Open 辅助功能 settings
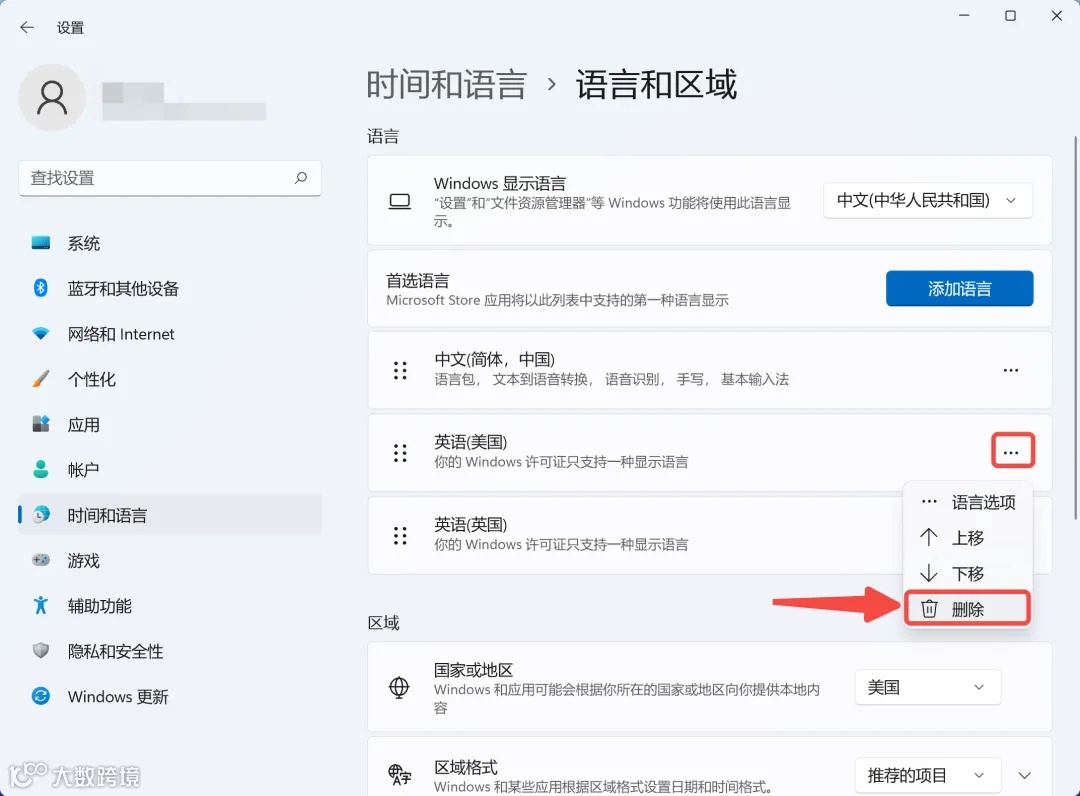This screenshot has height=796, width=1080. pos(170,605)
